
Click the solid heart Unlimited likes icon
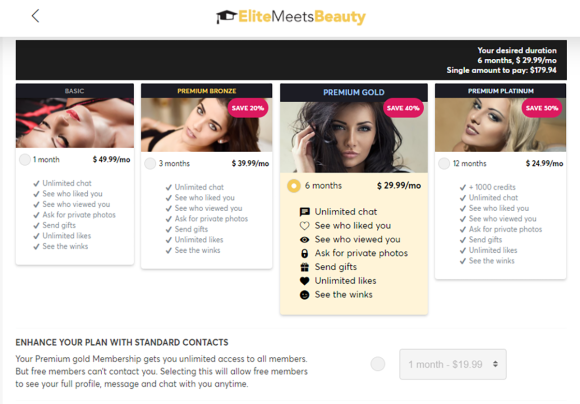tap(304, 281)
